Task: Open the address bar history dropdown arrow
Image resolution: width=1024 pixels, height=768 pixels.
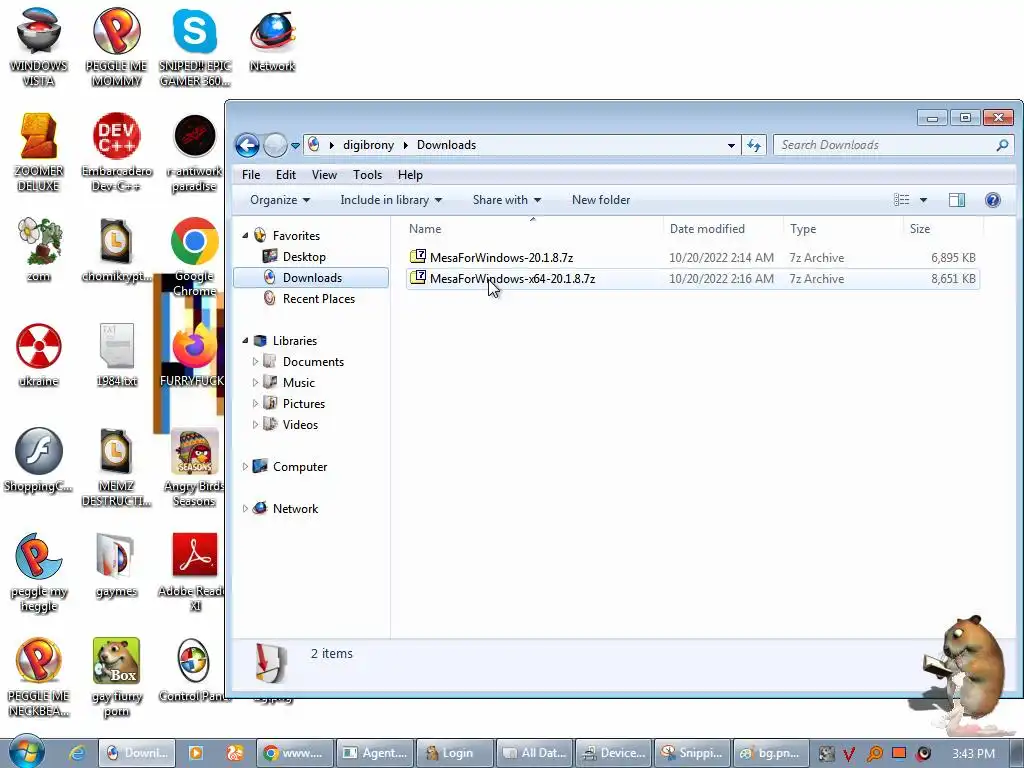Action: click(731, 146)
